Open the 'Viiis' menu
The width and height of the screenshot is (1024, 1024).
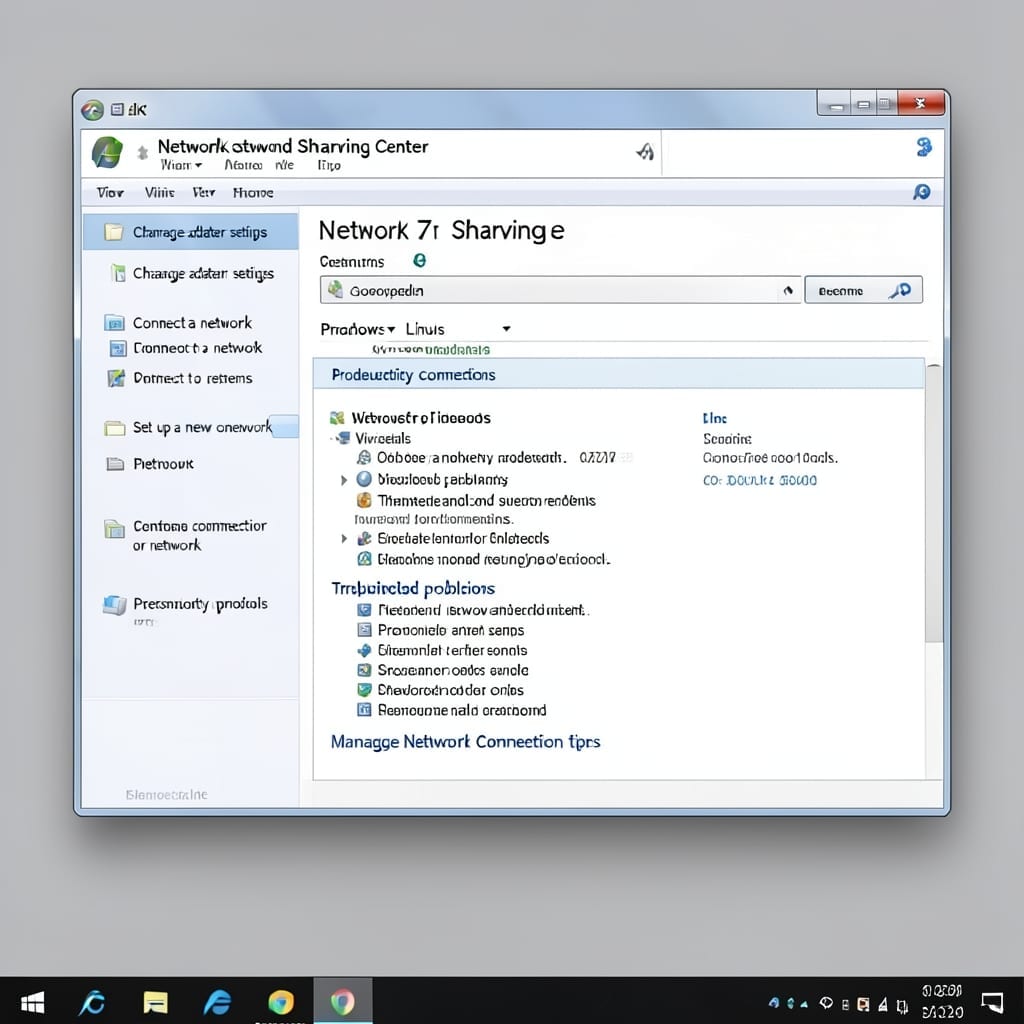(159, 193)
